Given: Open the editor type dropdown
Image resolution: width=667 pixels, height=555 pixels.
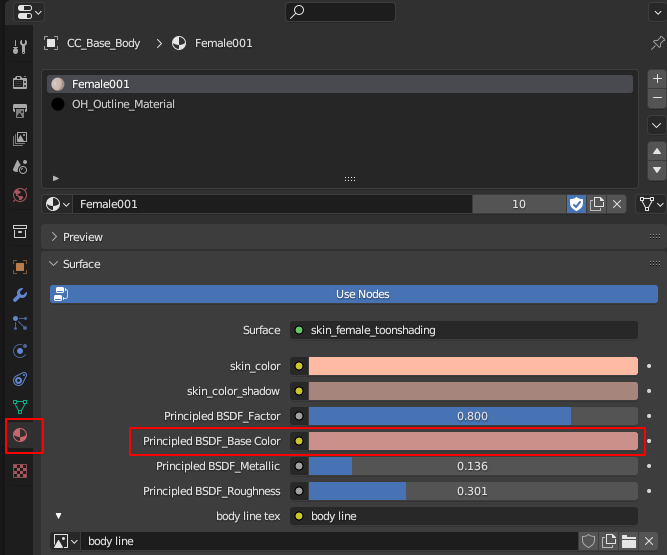Looking at the screenshot, I should point(29,12).
